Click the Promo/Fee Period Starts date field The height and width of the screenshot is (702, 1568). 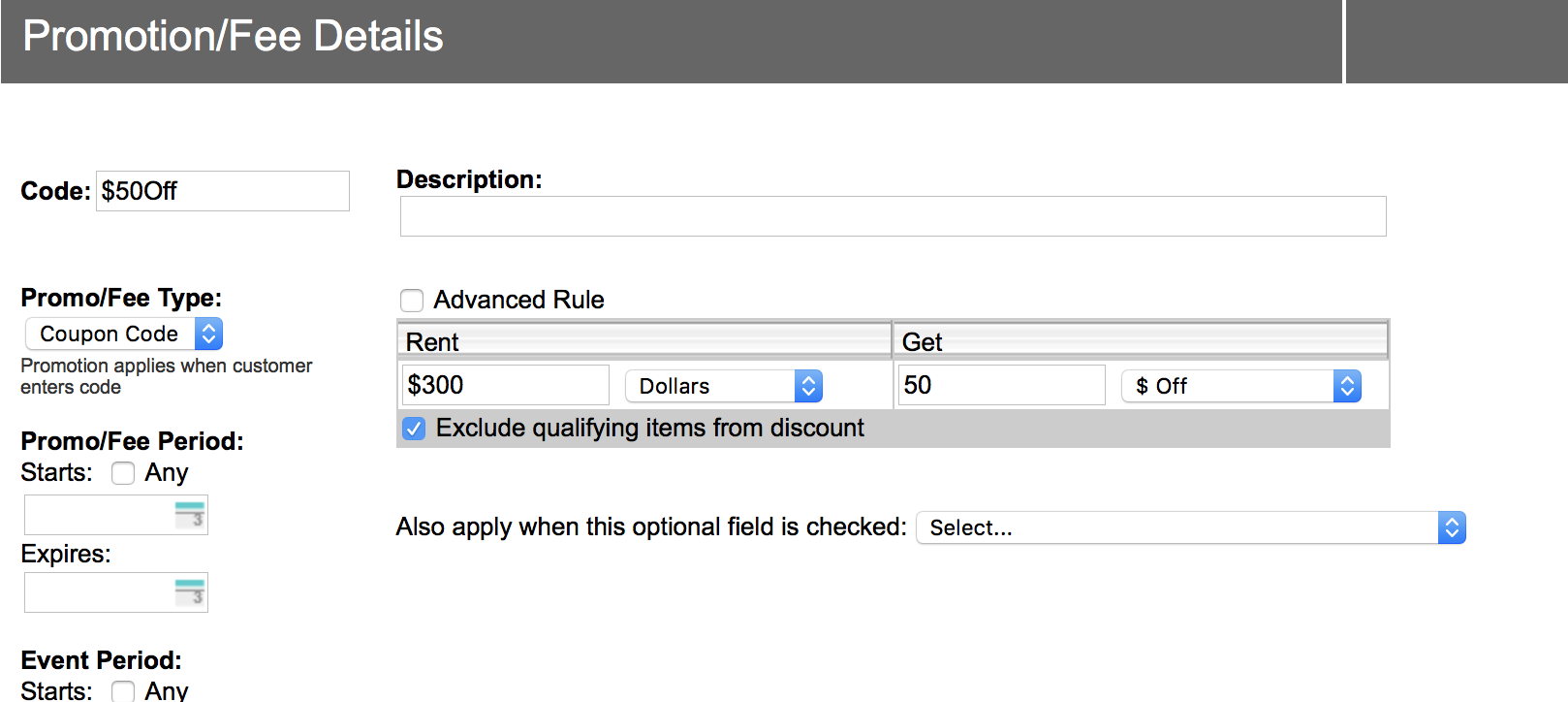coord(116,515)
